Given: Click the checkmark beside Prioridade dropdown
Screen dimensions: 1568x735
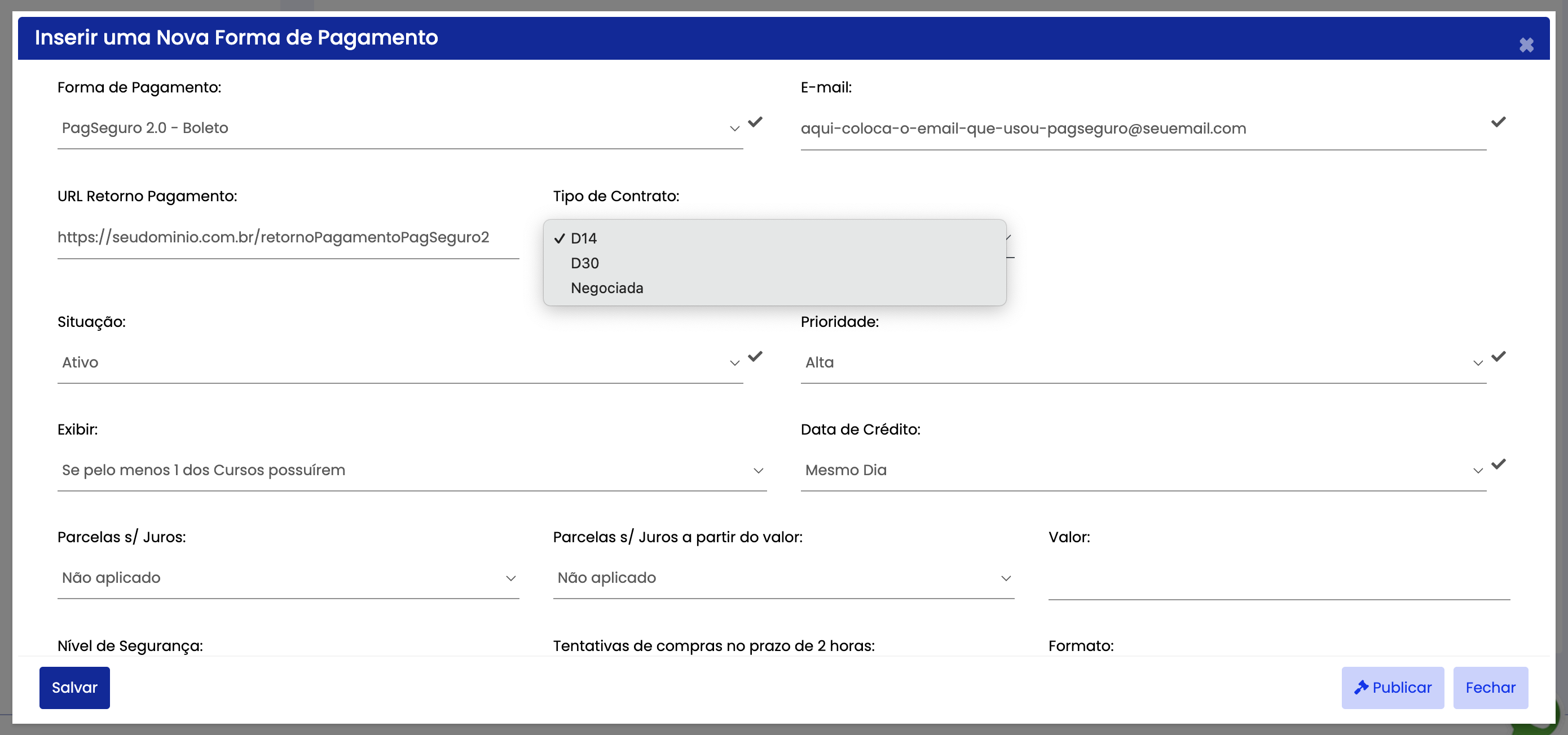Looking at the screenshot, I should pyautogui.click(x=1498, y=356).
